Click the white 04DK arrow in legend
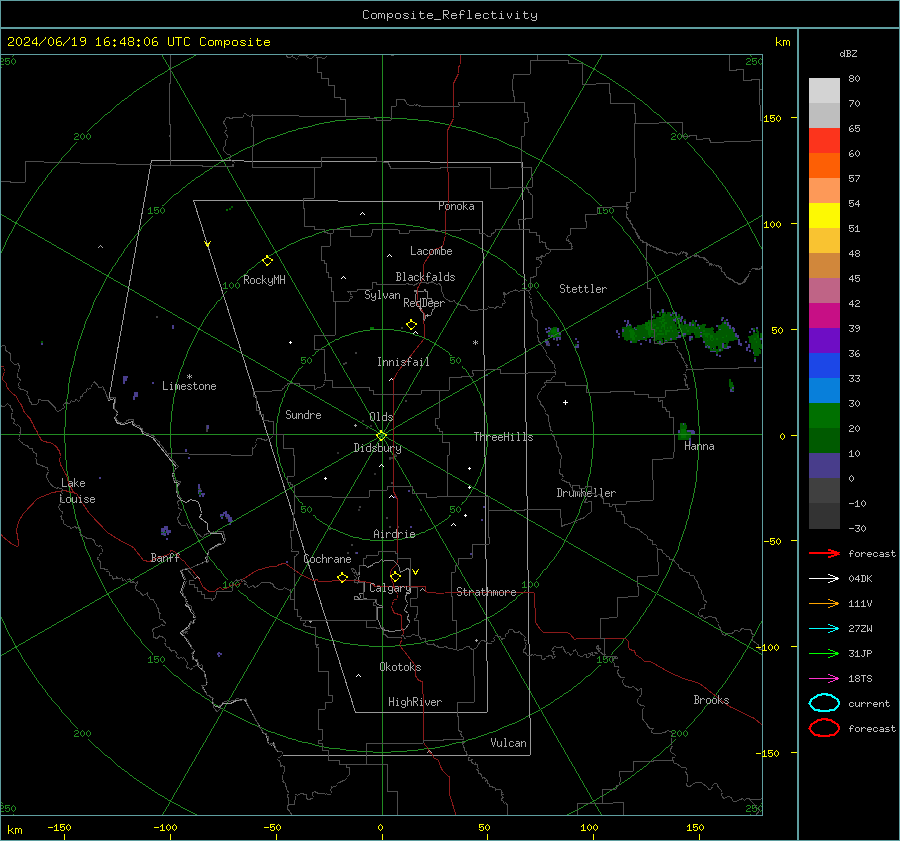Screen dimensions: 900x841 tap(824, 579)
